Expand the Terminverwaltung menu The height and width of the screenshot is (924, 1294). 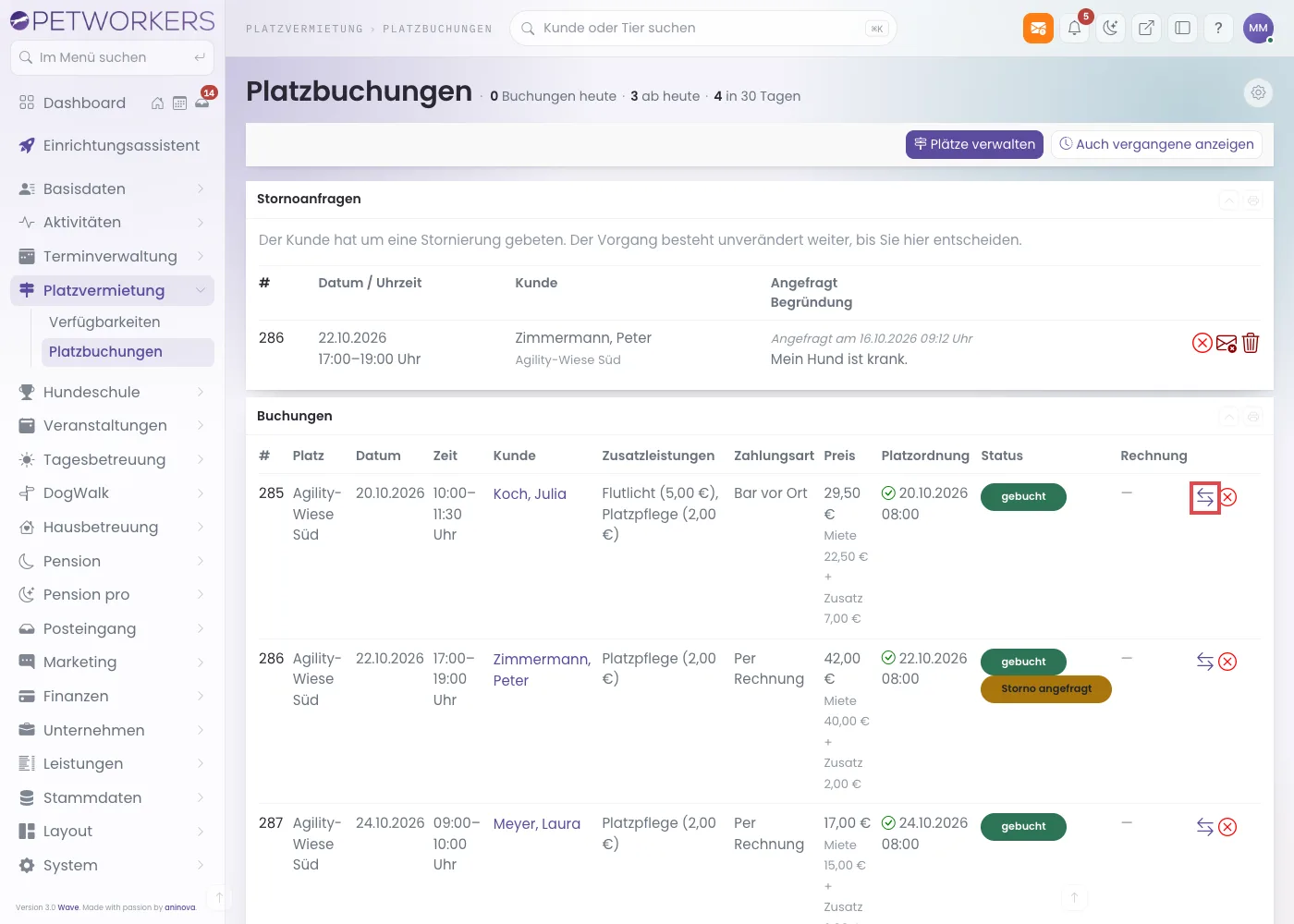[x=112, y=256]
